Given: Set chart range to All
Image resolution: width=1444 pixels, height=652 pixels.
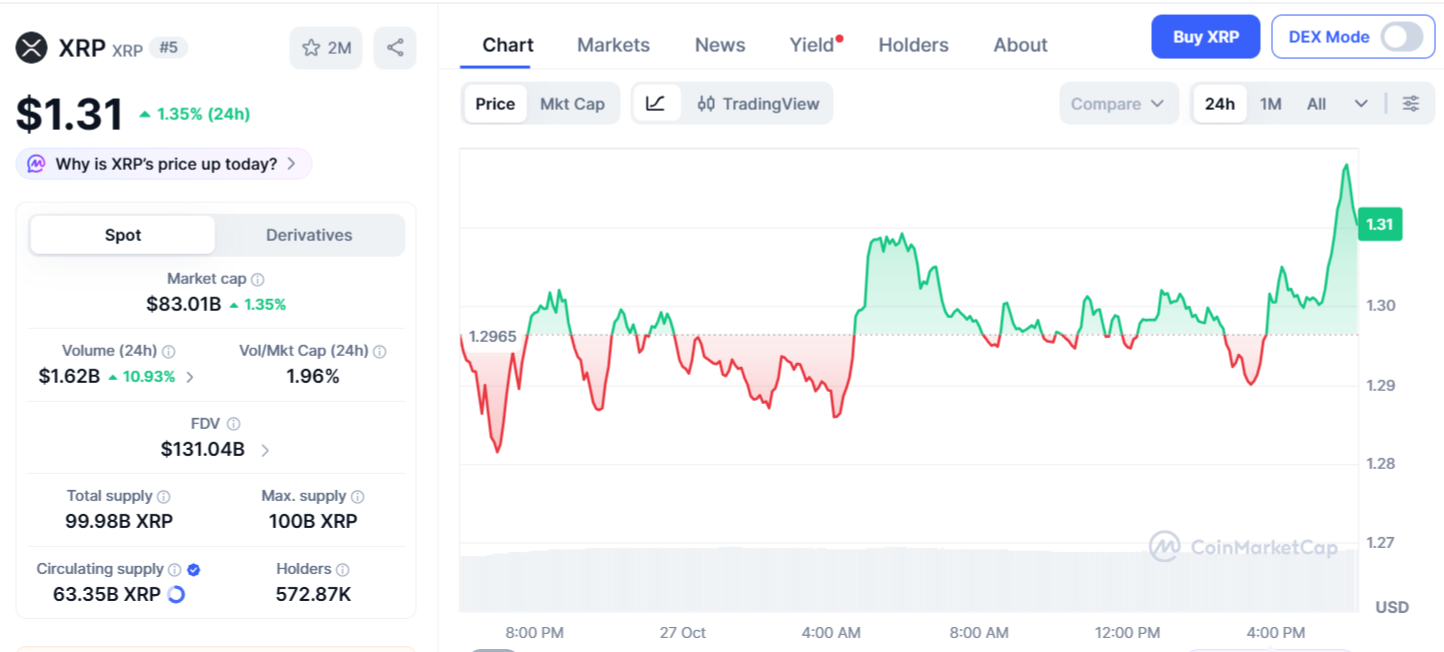Looking at the screenshot, I should point(1316,103).
